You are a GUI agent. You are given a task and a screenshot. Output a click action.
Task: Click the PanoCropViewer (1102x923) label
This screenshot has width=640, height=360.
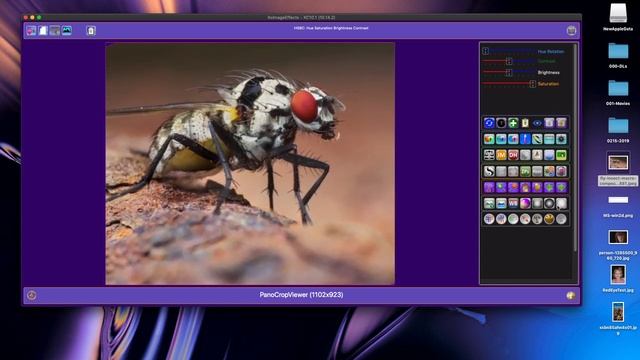[x=301, y=295]
